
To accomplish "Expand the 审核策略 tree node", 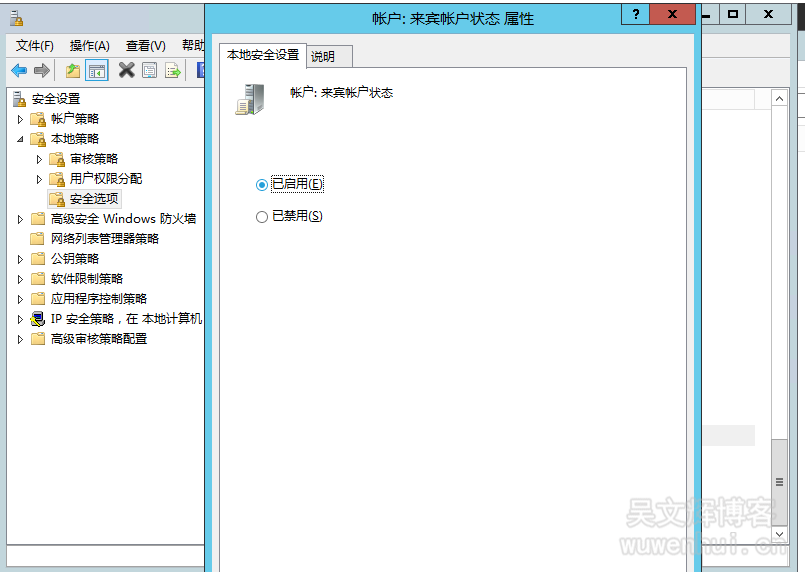I will click(39, 159).
